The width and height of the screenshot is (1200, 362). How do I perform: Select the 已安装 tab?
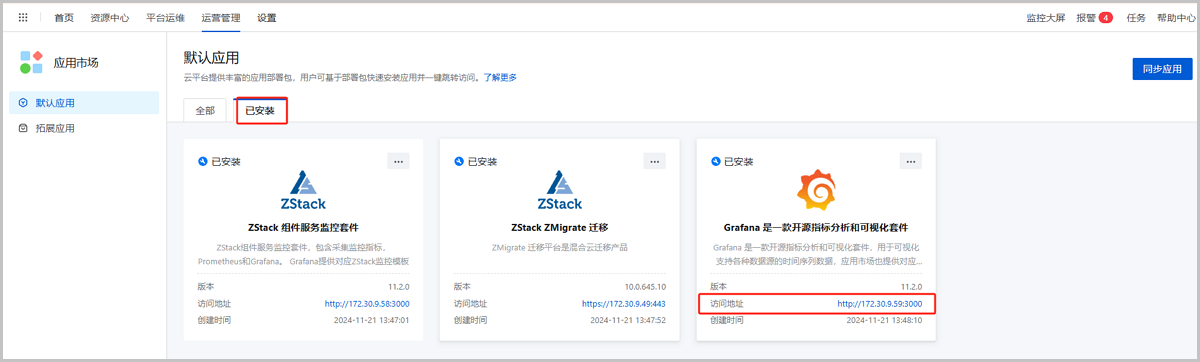click(x=260, y=111)
